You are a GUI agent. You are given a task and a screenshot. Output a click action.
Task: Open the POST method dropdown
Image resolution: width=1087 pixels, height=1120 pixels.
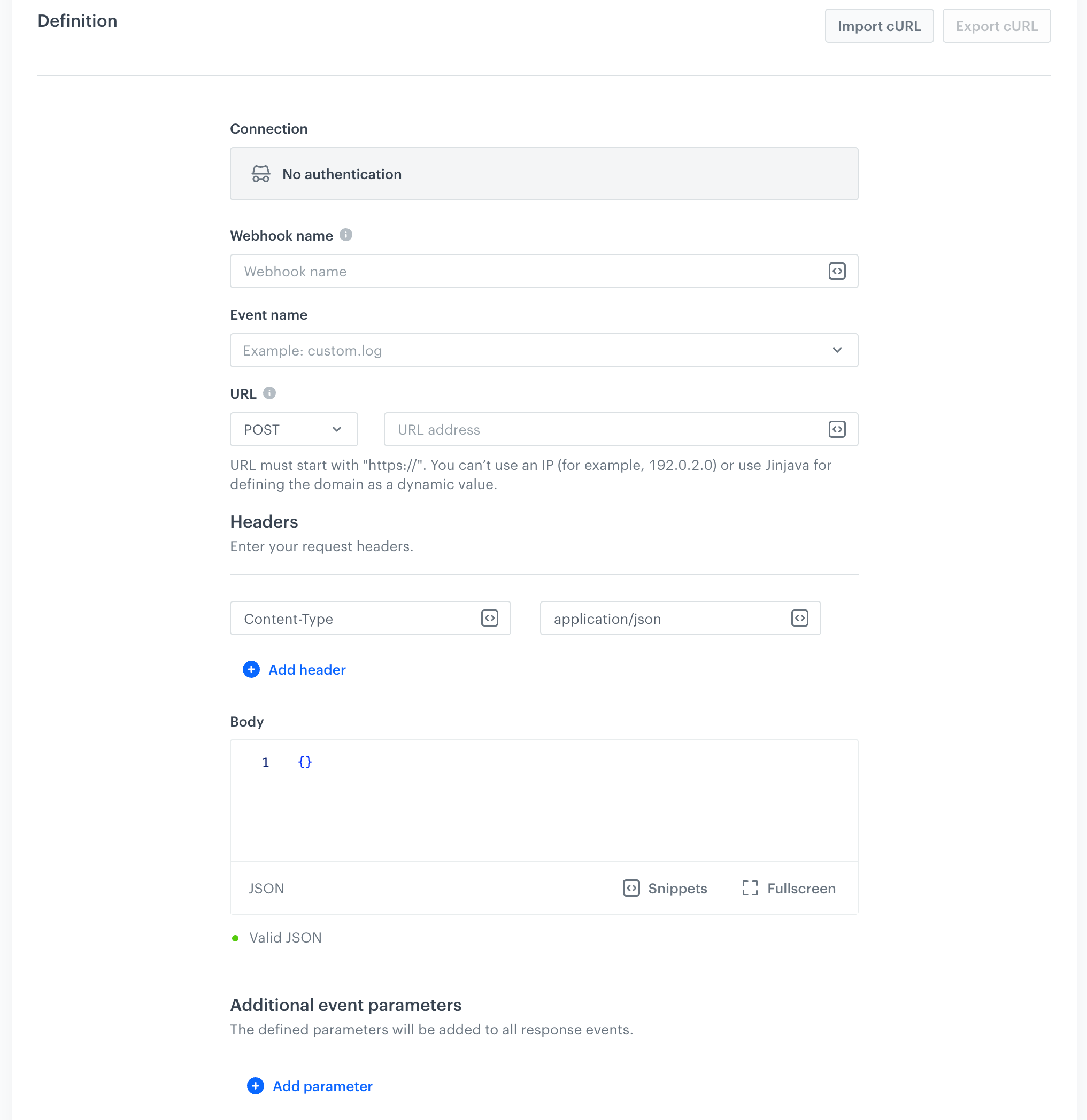(x=294, y=429)
